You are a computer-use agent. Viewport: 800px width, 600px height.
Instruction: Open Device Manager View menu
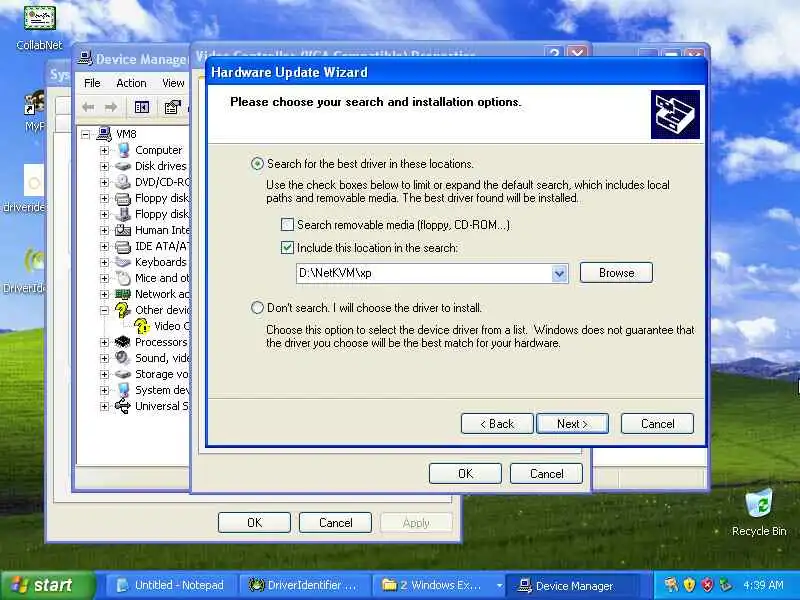point(173,83)
